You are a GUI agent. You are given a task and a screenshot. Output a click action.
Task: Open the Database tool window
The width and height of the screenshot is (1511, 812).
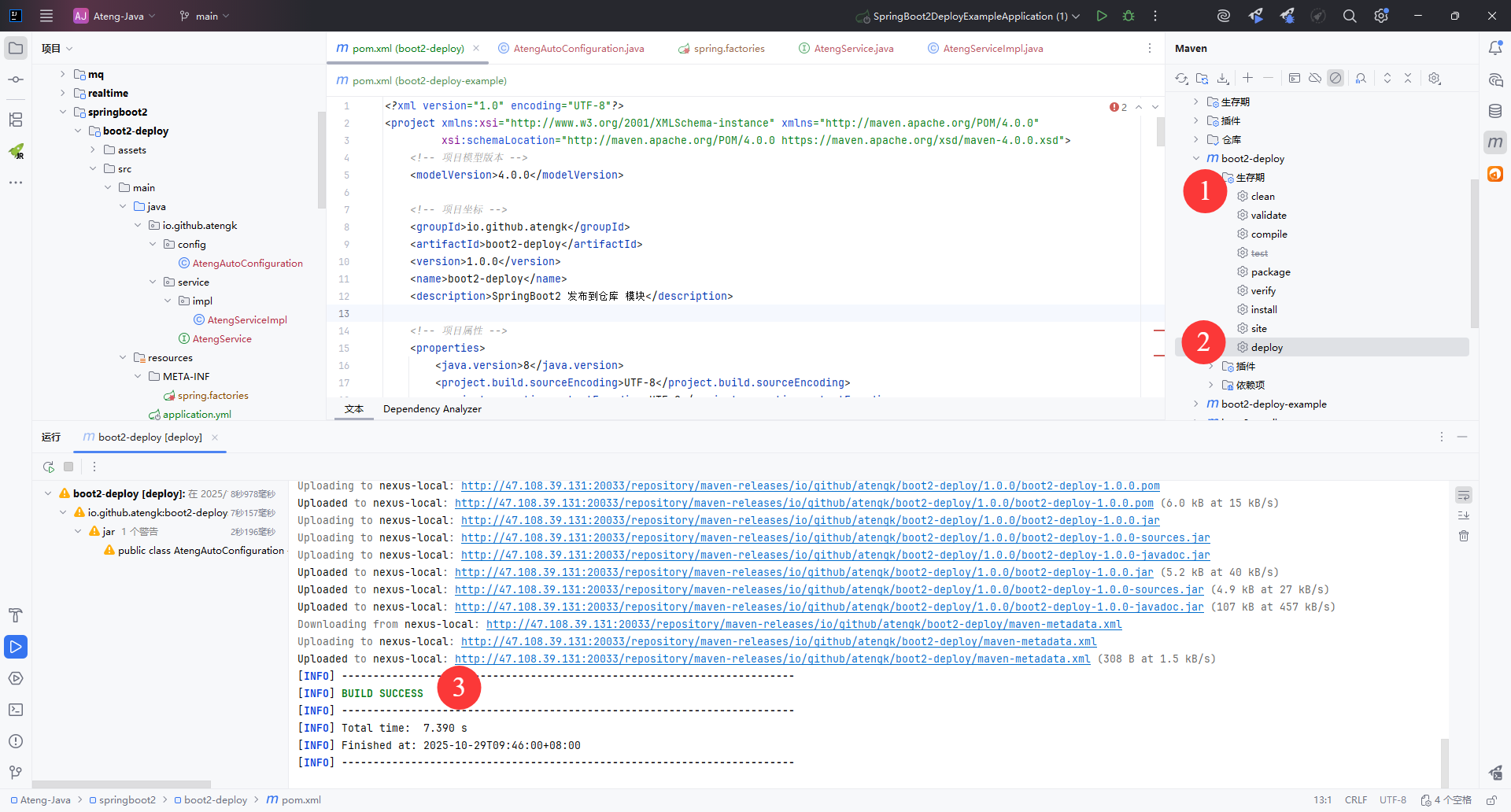pyautogui.click(x=1495, y=111)
